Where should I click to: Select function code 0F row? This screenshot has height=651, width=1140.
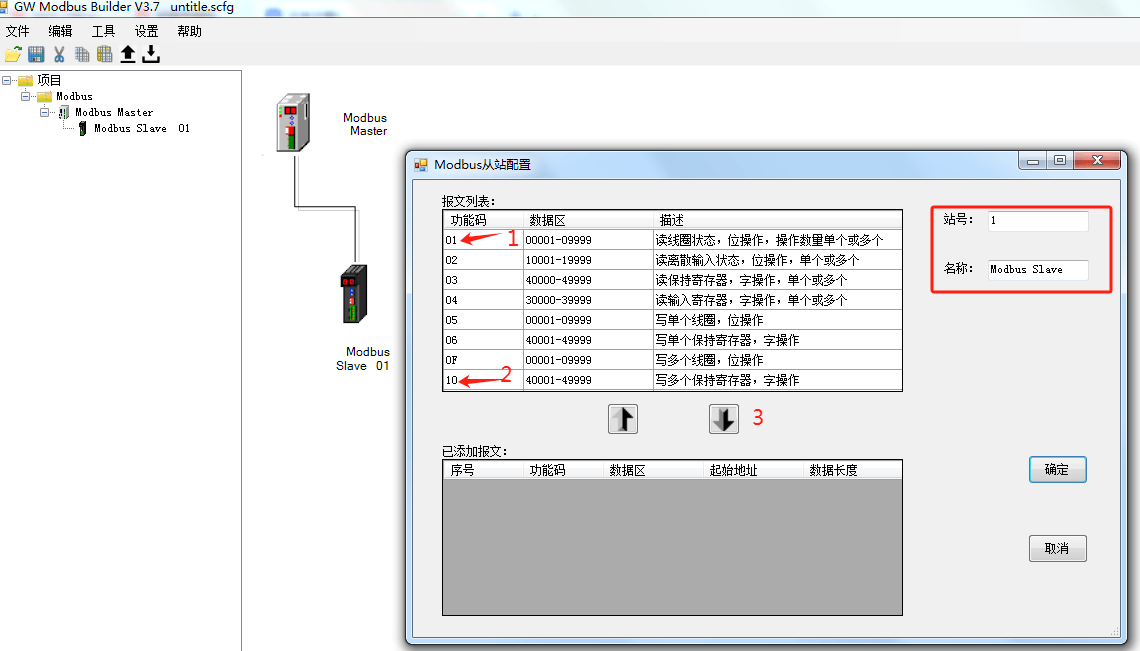click(673, 360)
